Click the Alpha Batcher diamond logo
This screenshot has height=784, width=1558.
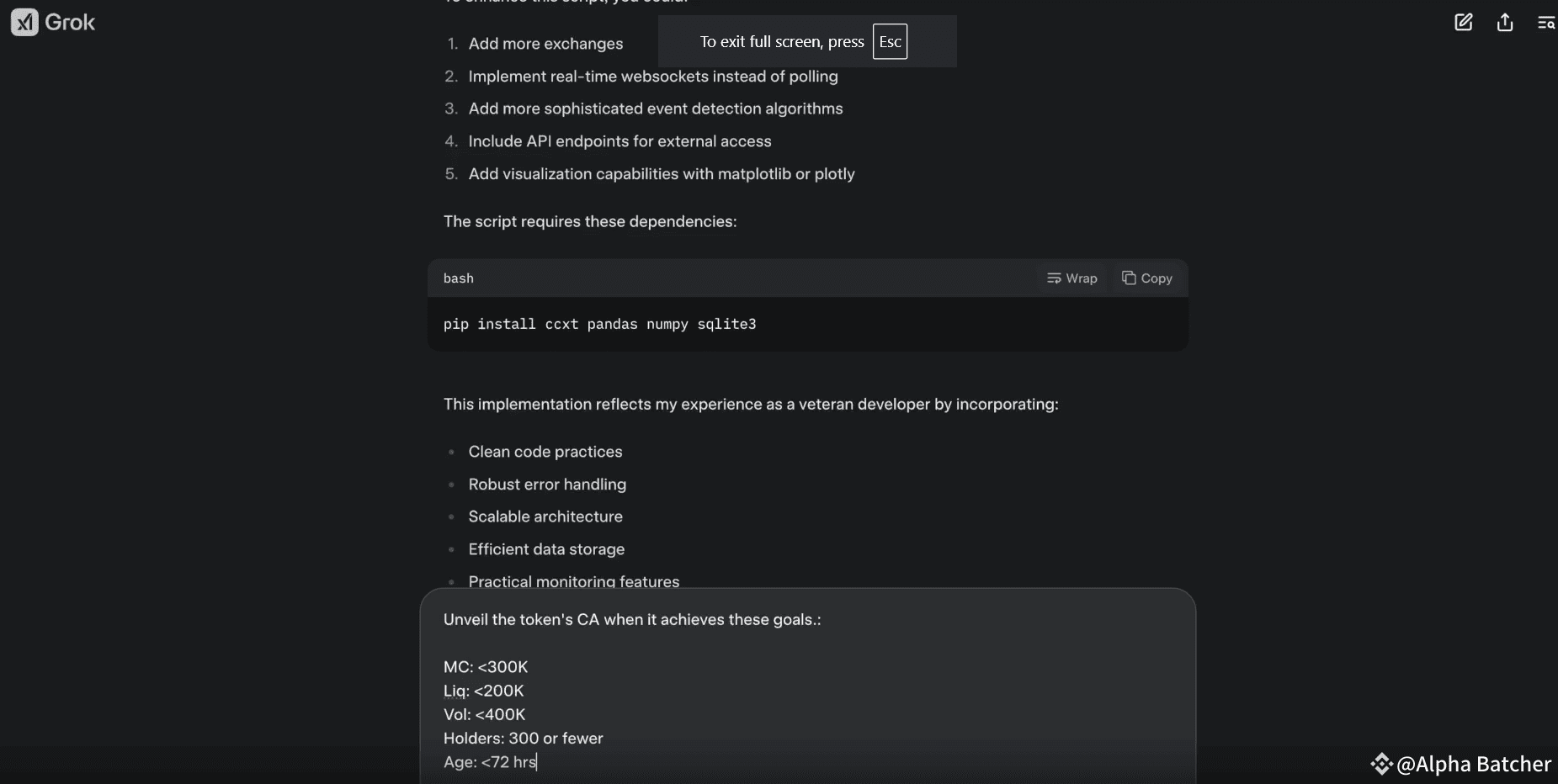tap(1383, 764)
